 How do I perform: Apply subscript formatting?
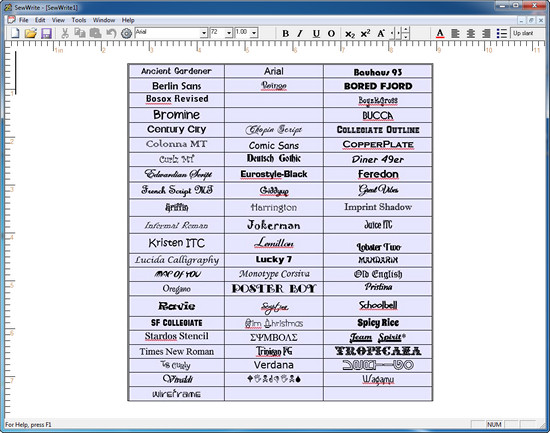[350, 34]
